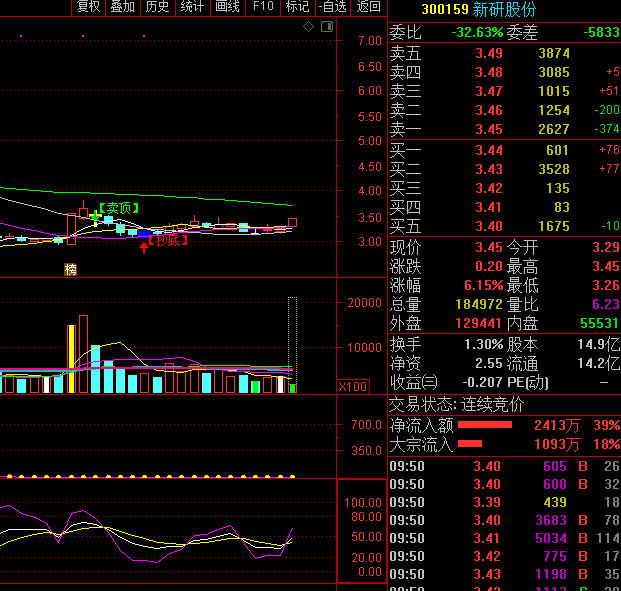Click the 最低 3.26 value

tap(606, 285)
